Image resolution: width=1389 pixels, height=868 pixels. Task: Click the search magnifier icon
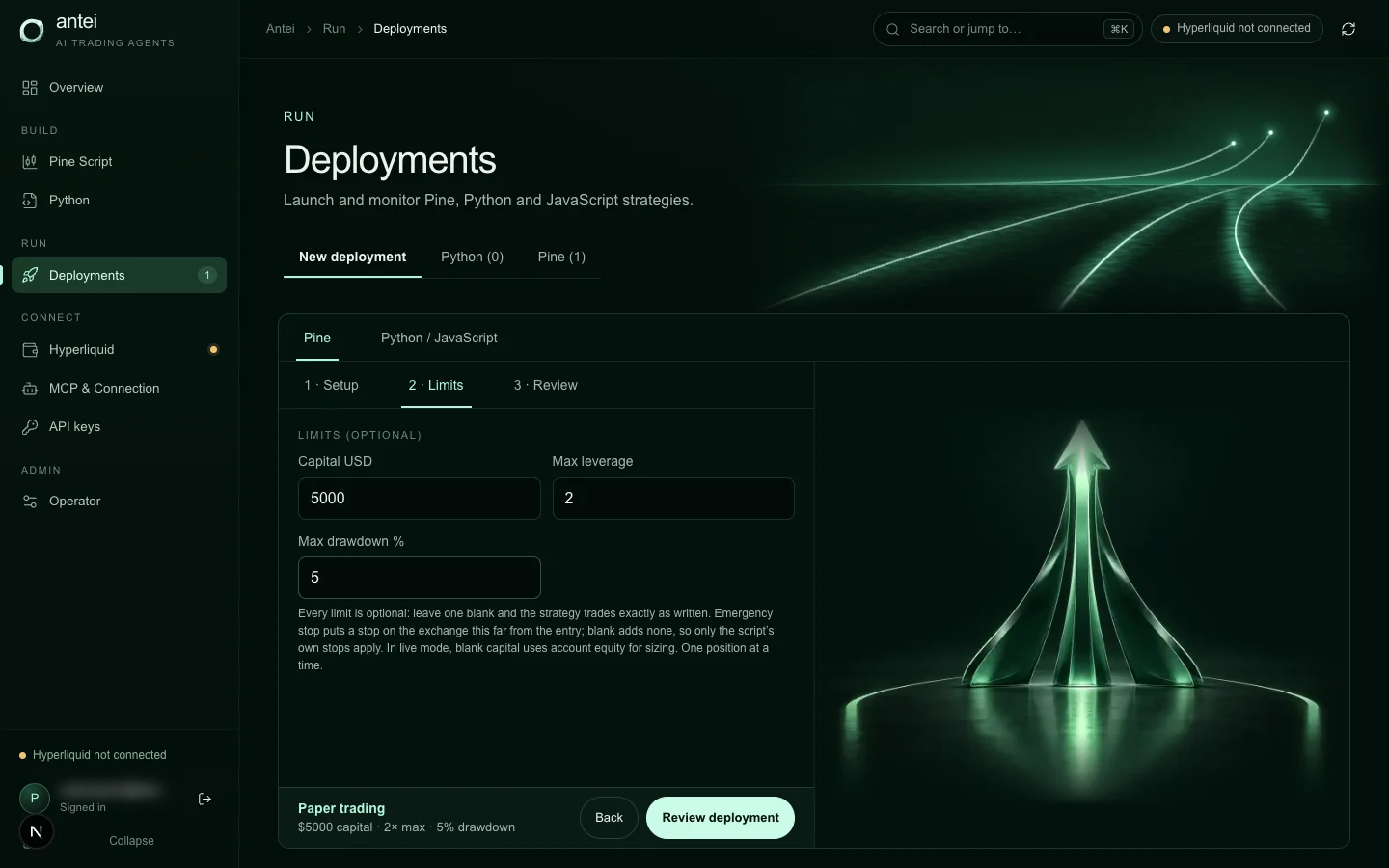[x=892, y=29]
